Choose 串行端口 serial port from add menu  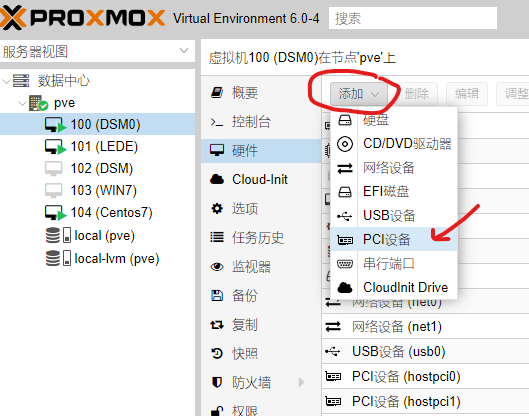pyautogui.click(x=394, y=264)
